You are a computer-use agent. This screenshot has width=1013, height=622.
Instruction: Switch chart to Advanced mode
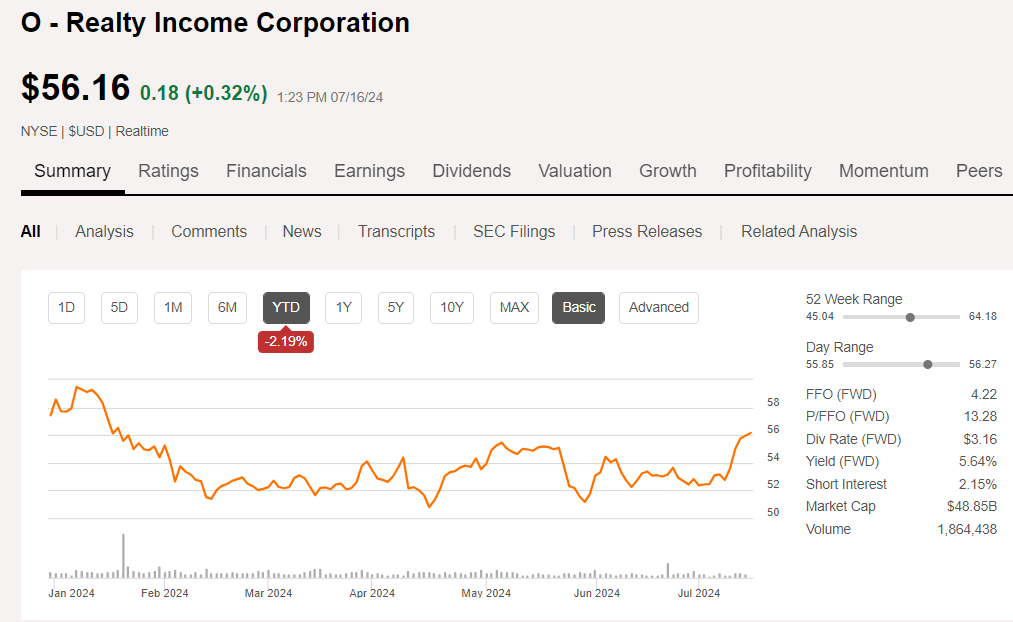(x=658, y=308)
